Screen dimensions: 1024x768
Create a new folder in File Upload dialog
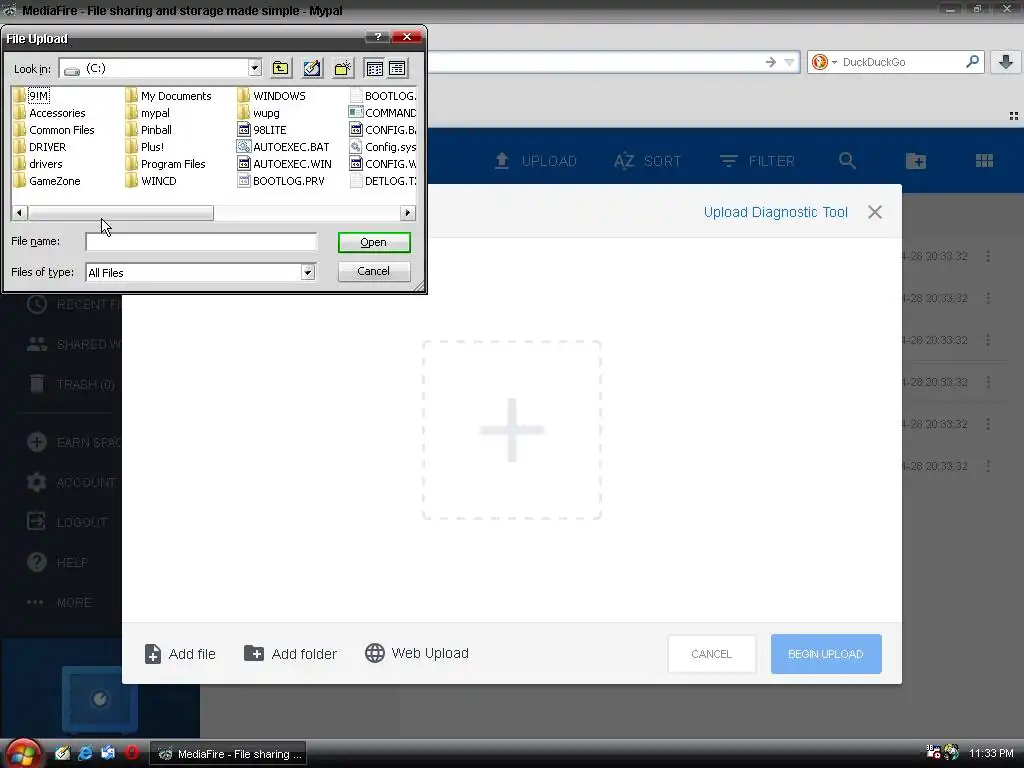click(343, 68)
